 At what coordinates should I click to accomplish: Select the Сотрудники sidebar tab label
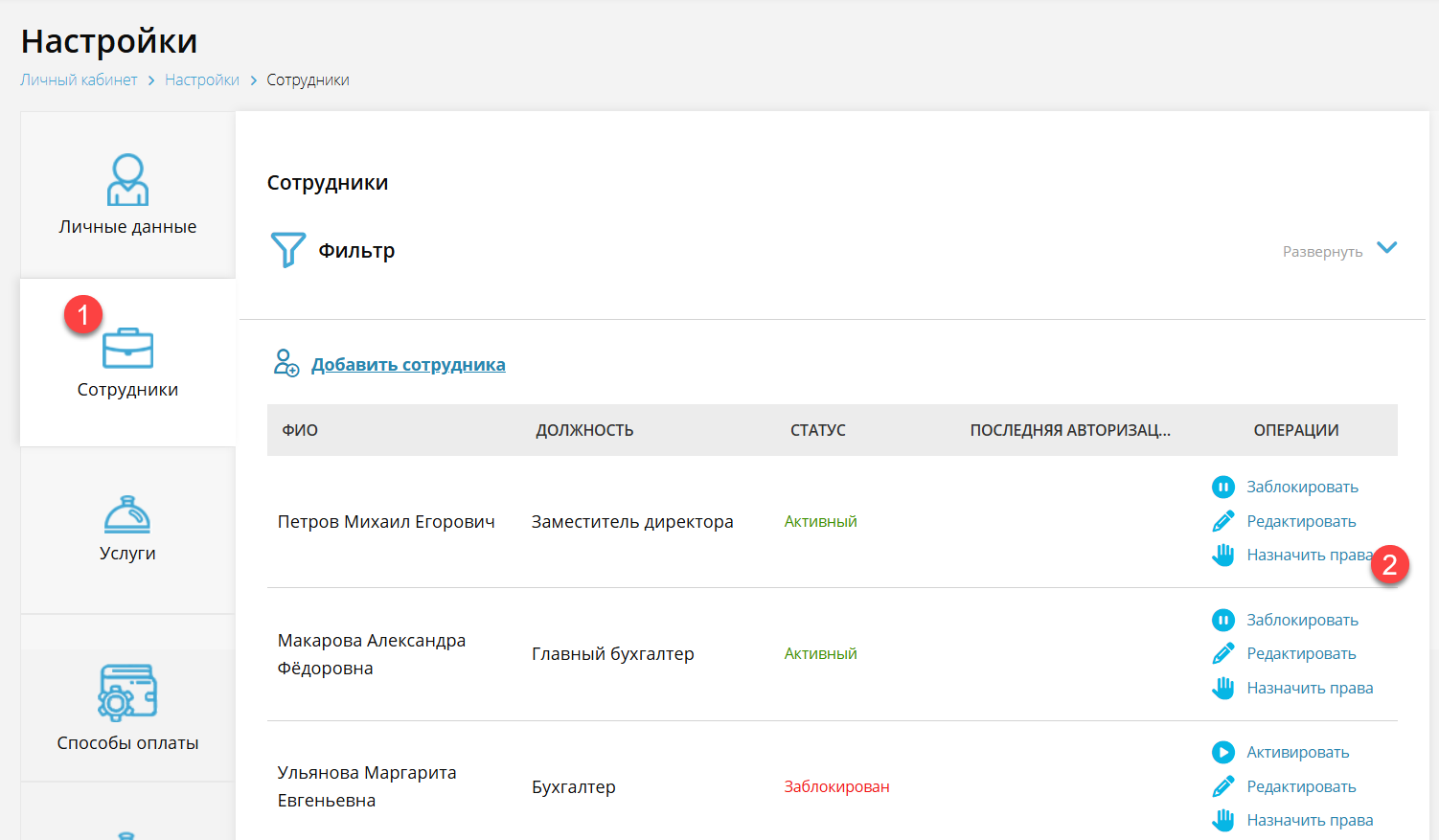(127, 390)
